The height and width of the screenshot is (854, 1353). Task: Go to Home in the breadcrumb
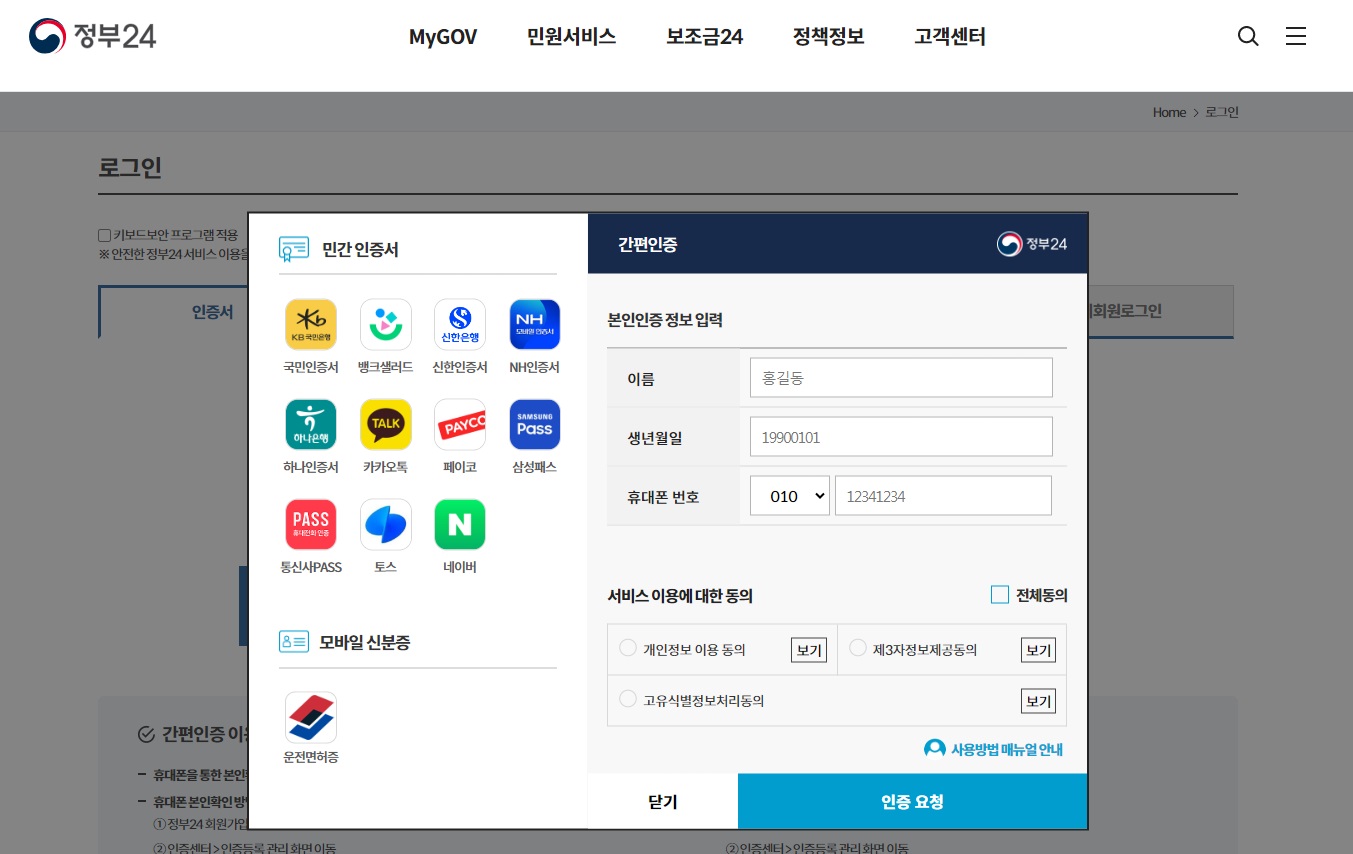[1169, 112]
